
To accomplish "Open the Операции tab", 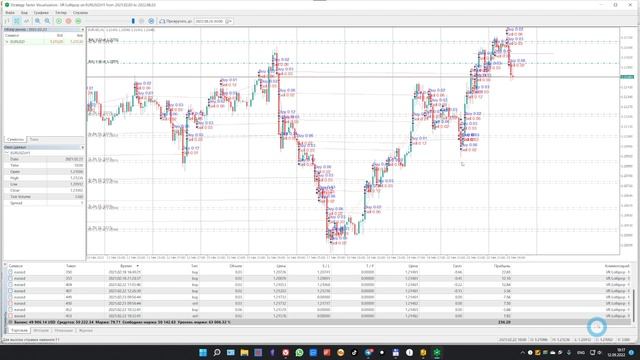I will tap(64, 330).
